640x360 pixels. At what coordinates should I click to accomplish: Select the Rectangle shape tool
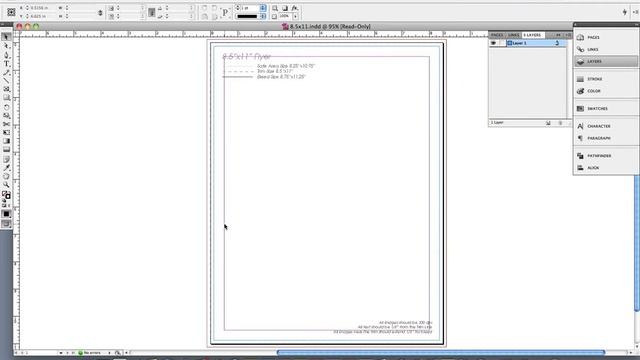click(x=6, y=98)
